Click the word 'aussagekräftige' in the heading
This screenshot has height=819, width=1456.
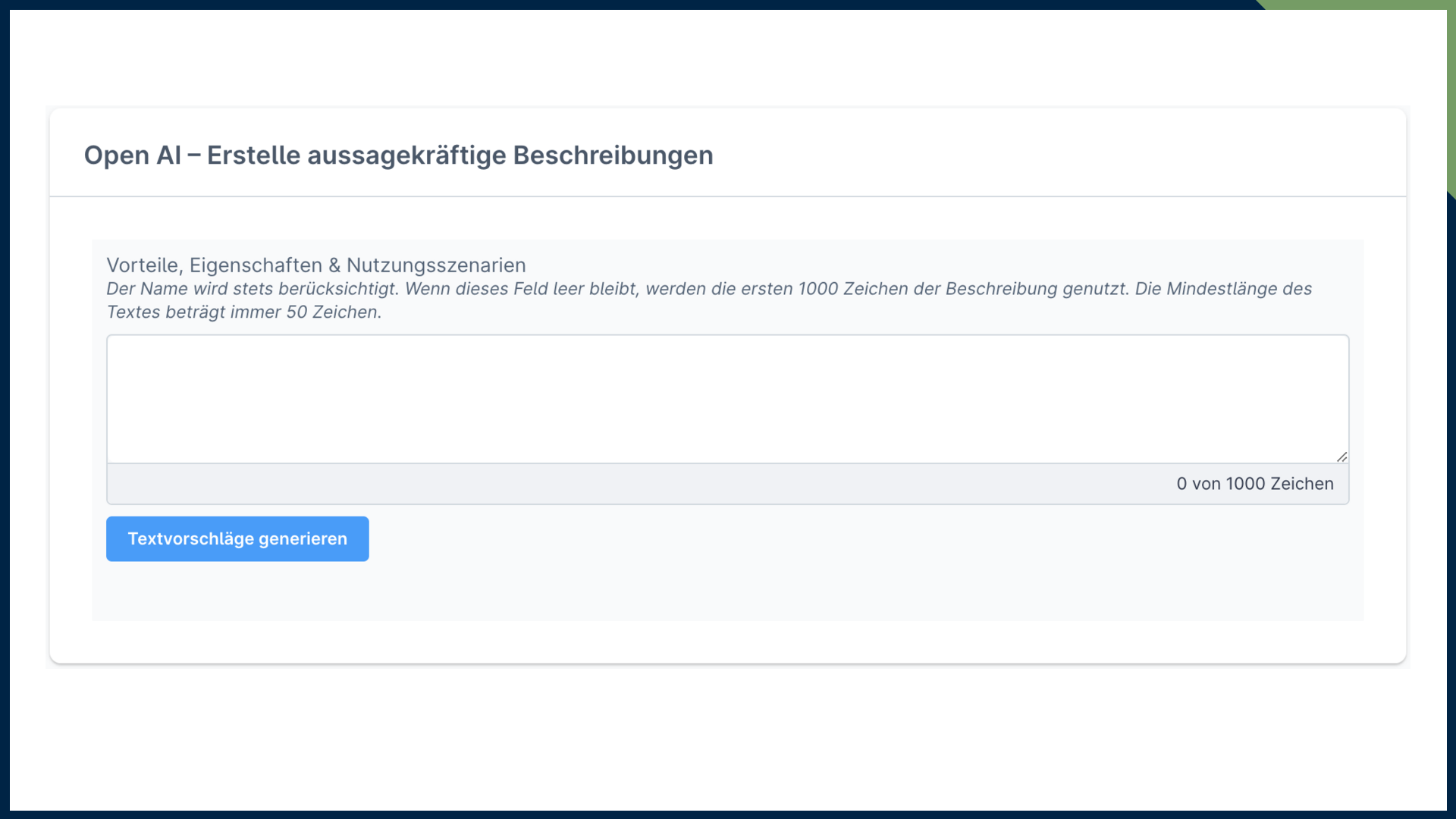click(406, 155)
